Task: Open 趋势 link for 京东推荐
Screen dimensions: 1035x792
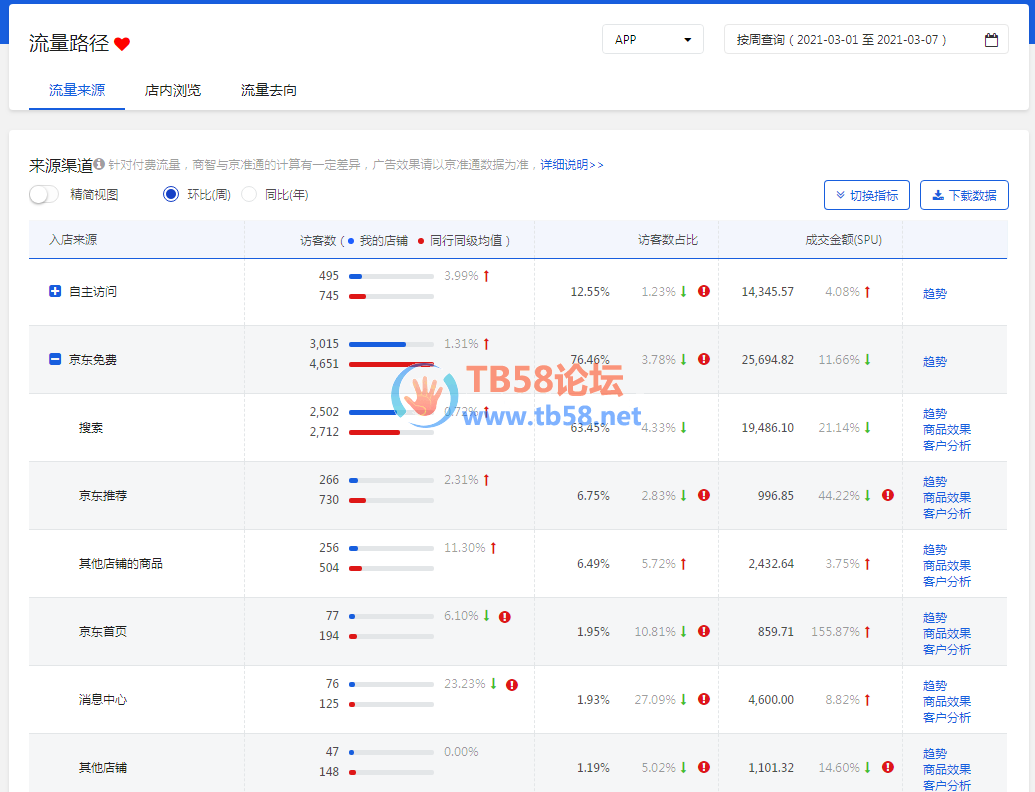Action: (x=935, y=482)
